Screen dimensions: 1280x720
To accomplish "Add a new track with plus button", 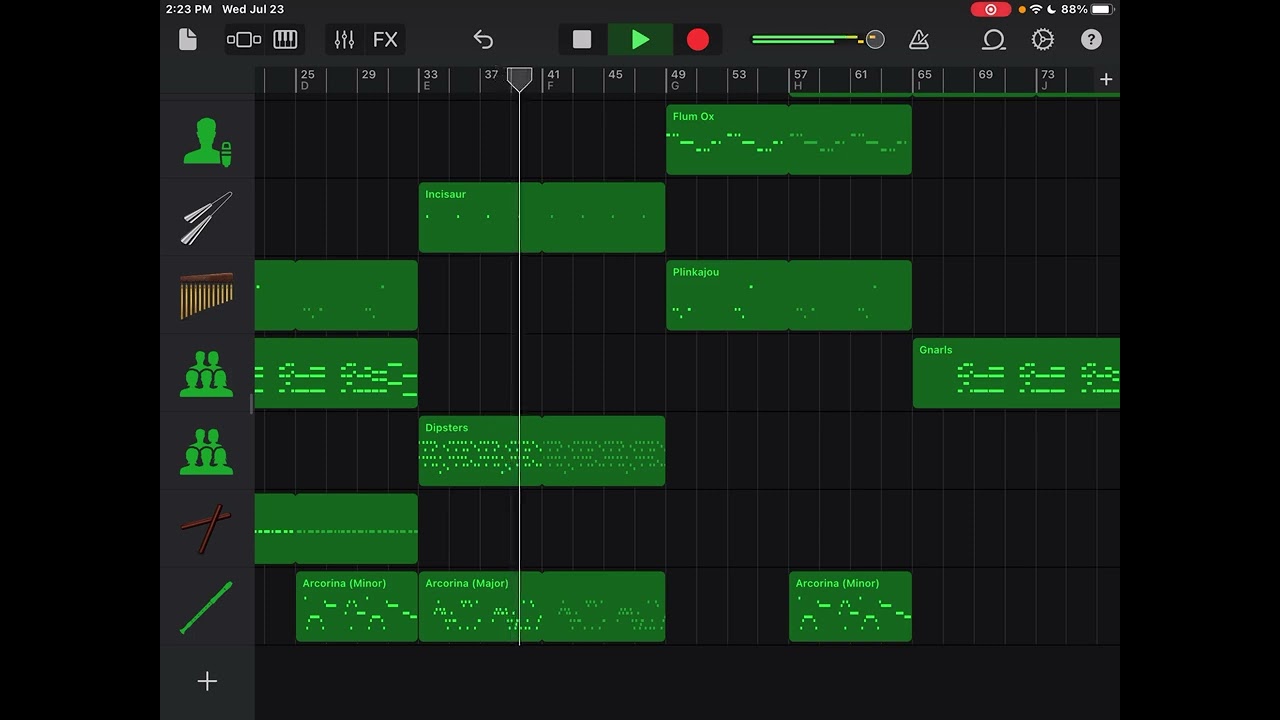I will (x=207, y=681).
